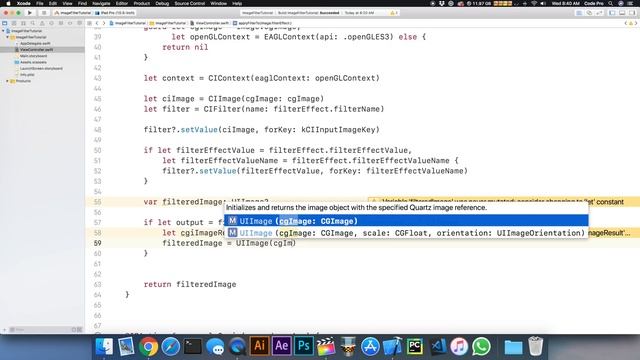
Task: Select the Standard editor button
Action: click(x=579, y=13)
